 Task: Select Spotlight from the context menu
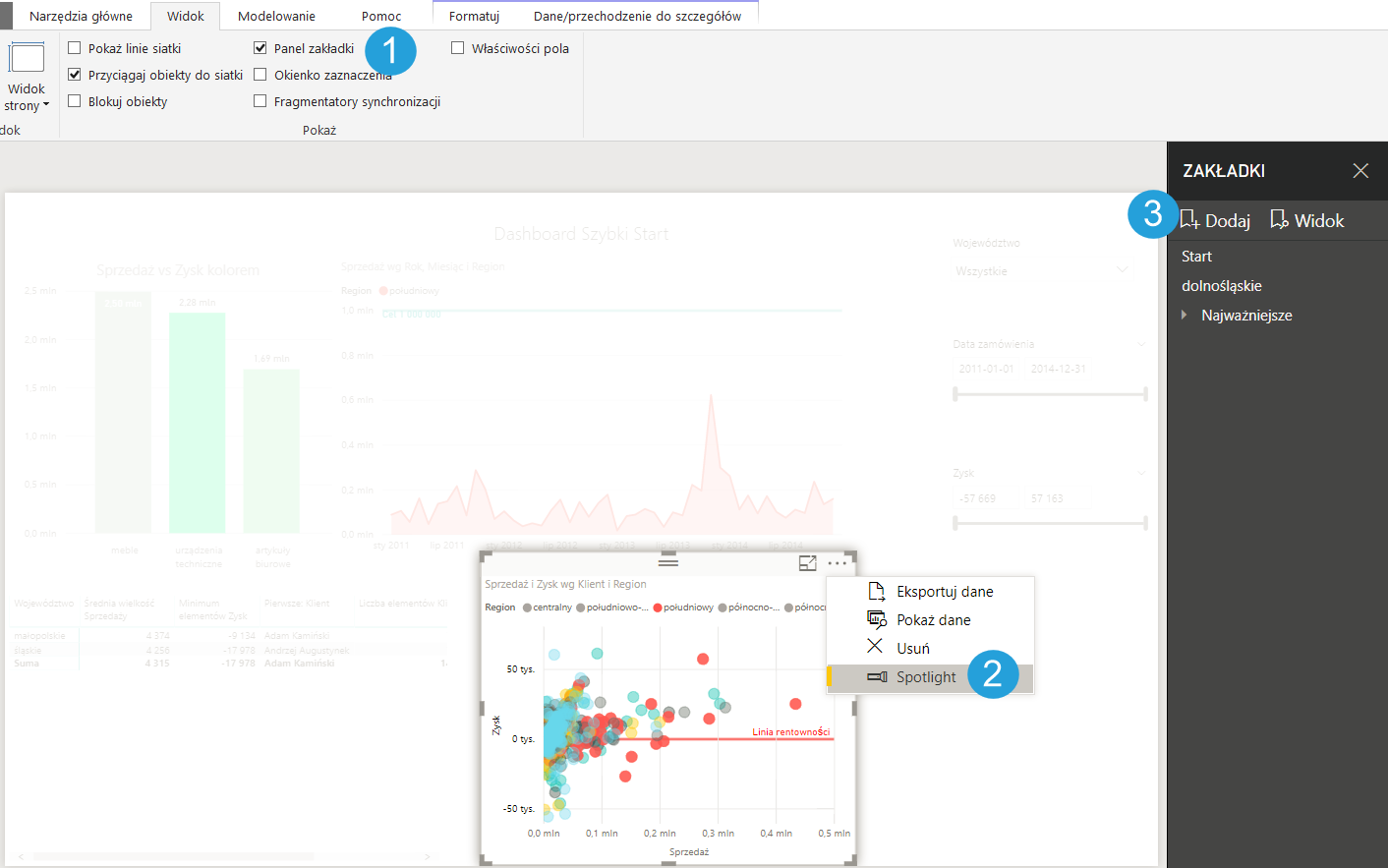(x=925, y=677)
